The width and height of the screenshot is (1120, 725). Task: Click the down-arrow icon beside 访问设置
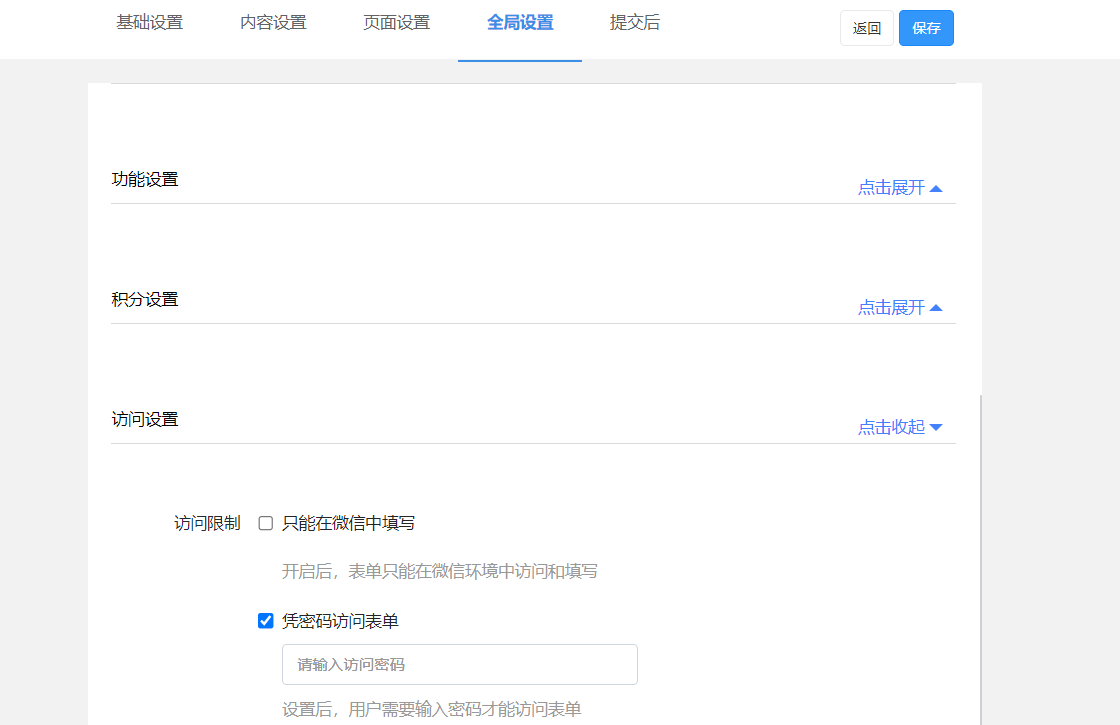coord(936,428)
